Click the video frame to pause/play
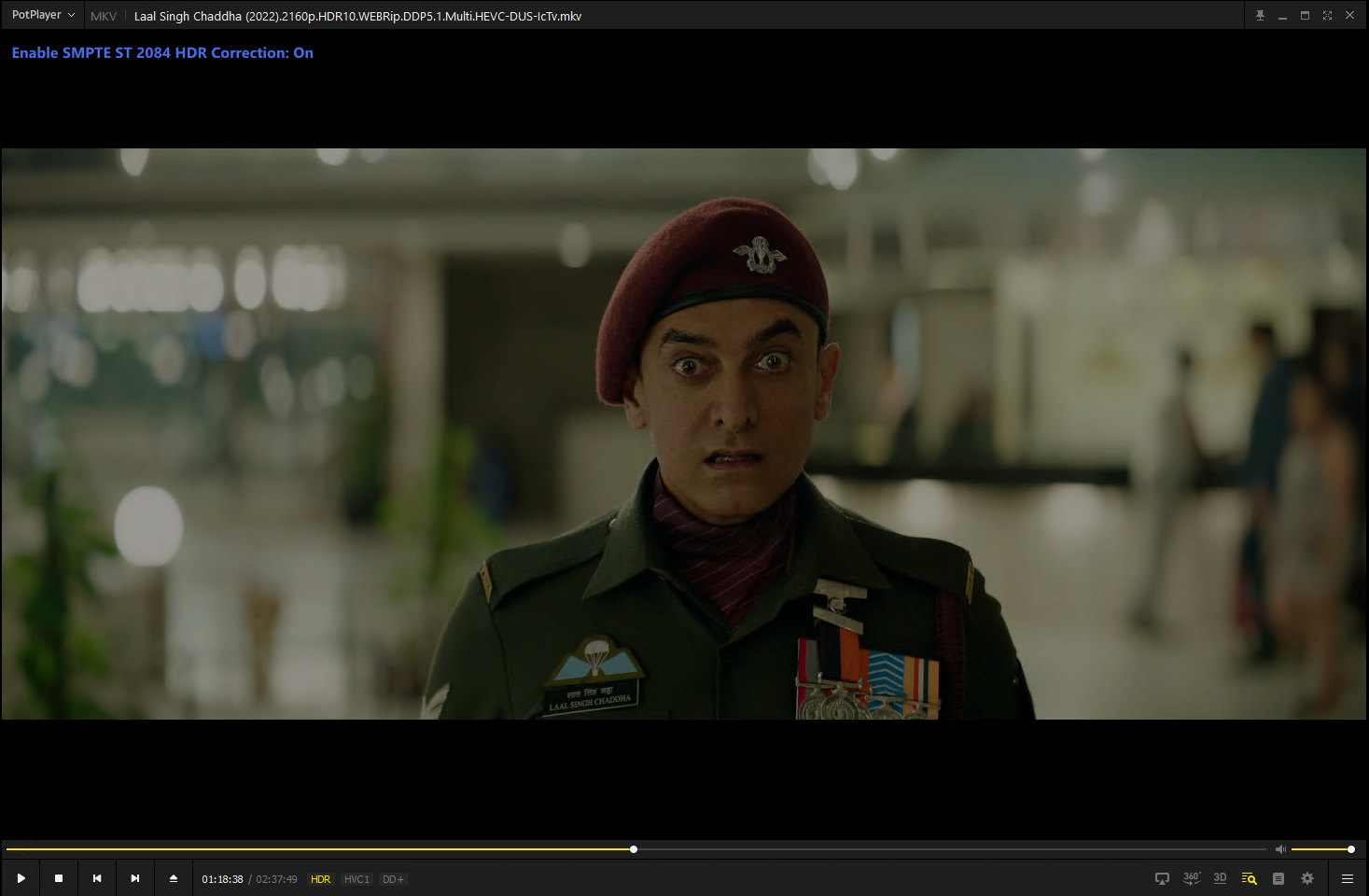 click(x=684, y=434)
